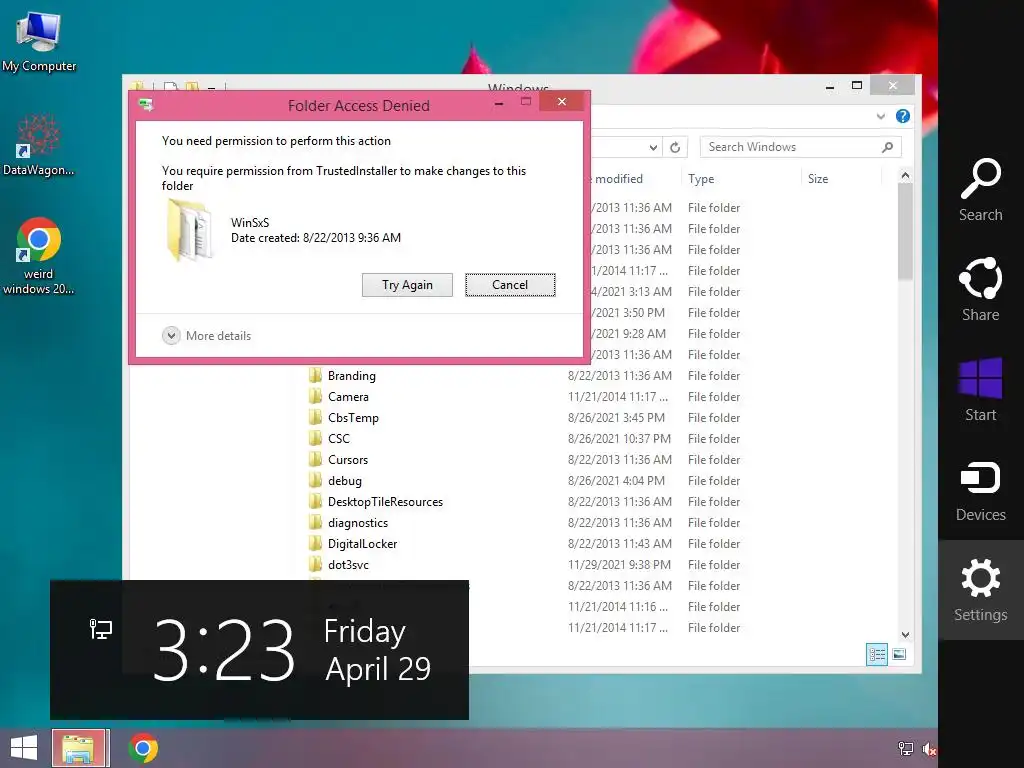Click the Try Again button
The width and height of the screenshot is (1024, 768).
click(407, 285)
